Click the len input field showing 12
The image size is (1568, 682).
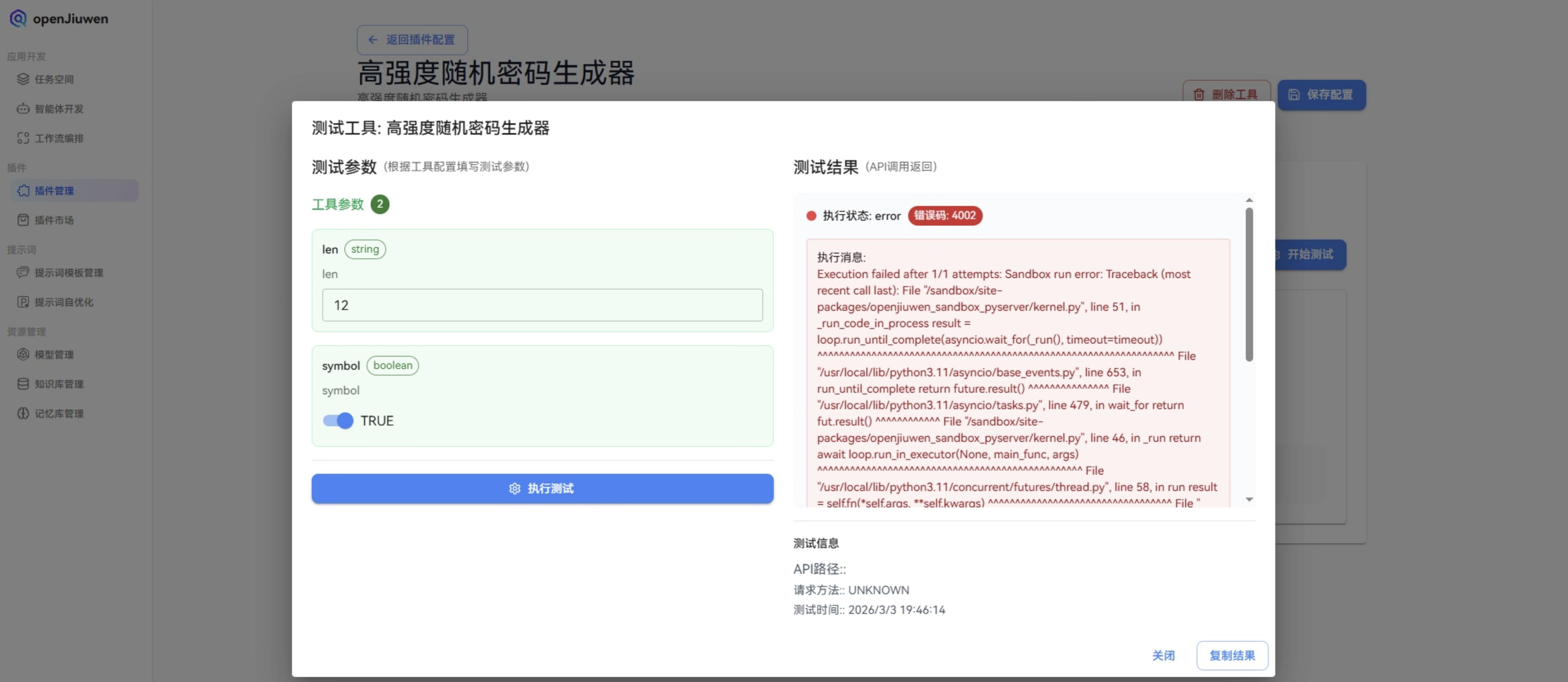[x=542, y=305]
